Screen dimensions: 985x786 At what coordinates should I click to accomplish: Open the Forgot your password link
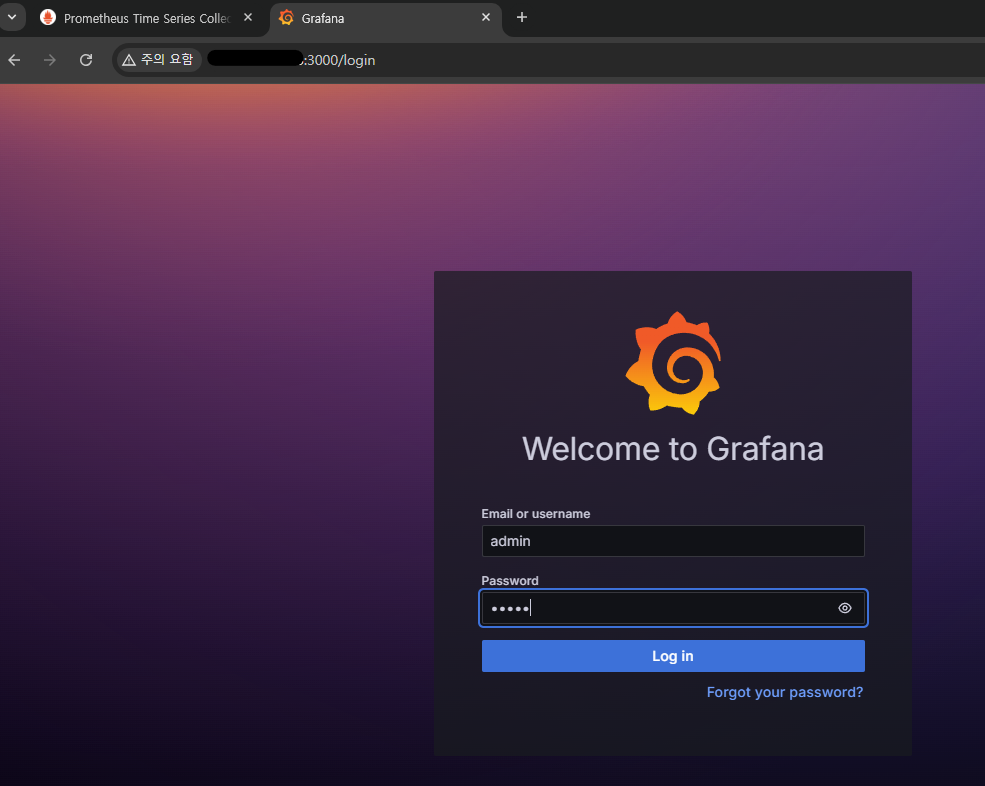(x=785, y=692)
